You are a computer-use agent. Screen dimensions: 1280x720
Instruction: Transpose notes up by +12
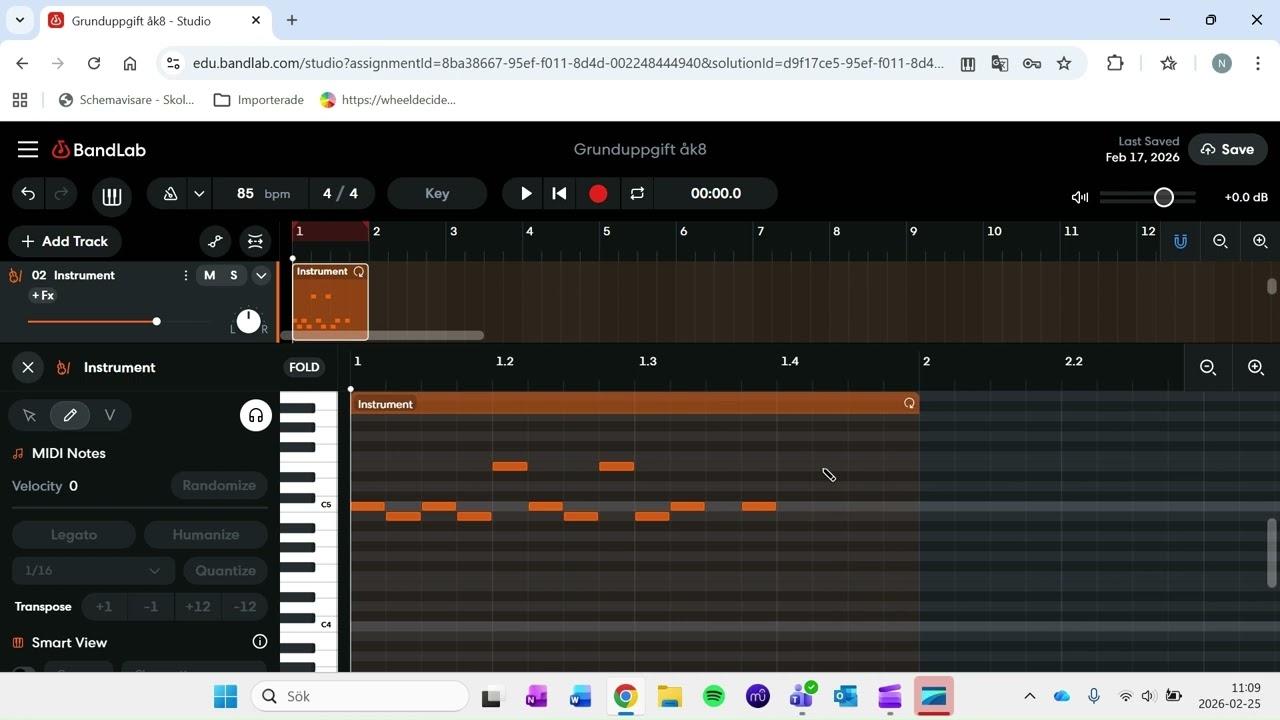click(198, 607)
